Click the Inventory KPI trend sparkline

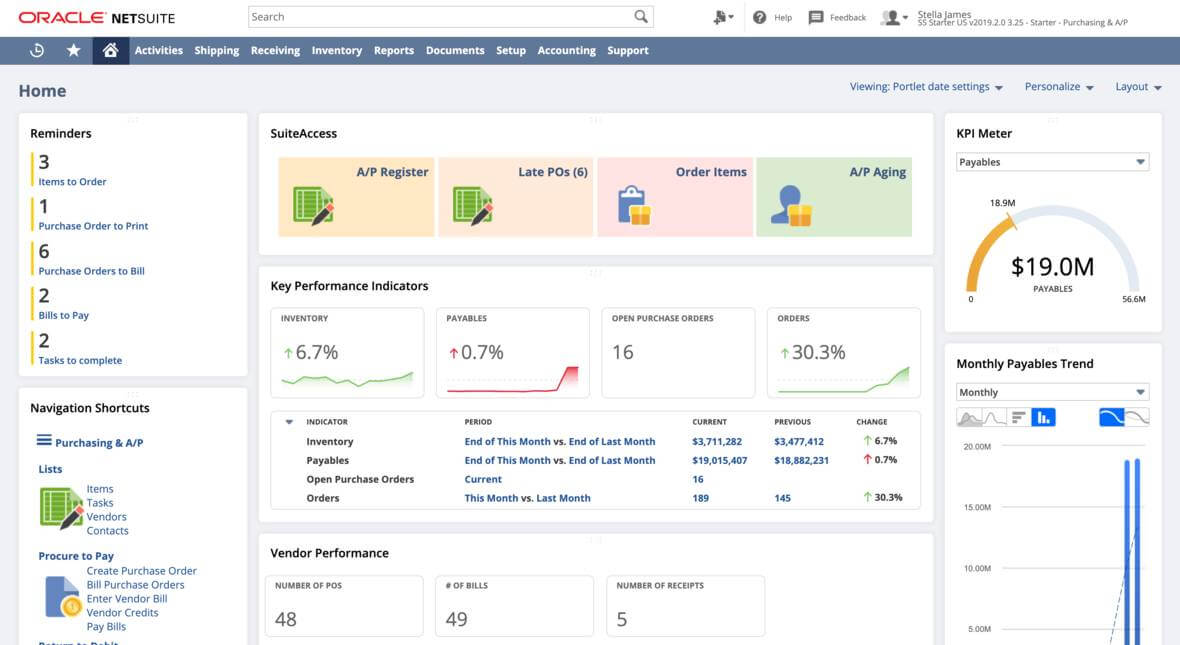[347, 379]
